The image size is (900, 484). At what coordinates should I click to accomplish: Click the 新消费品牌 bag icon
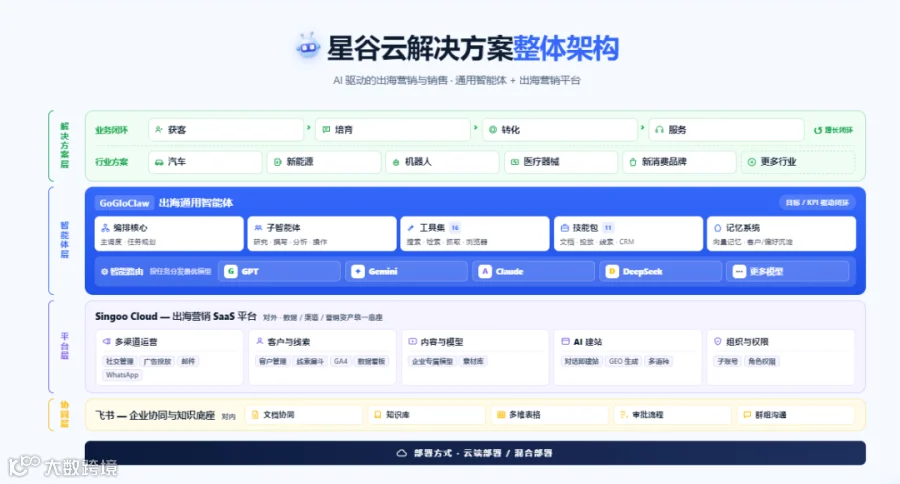point(633,162)
